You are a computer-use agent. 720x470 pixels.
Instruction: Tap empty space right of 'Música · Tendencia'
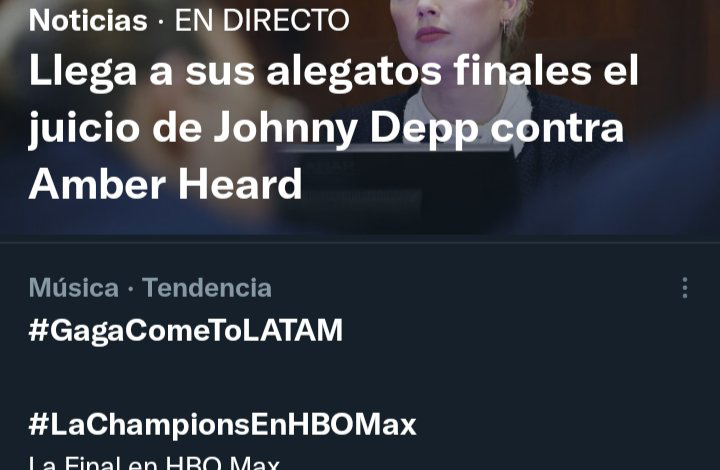coord(473,288)
